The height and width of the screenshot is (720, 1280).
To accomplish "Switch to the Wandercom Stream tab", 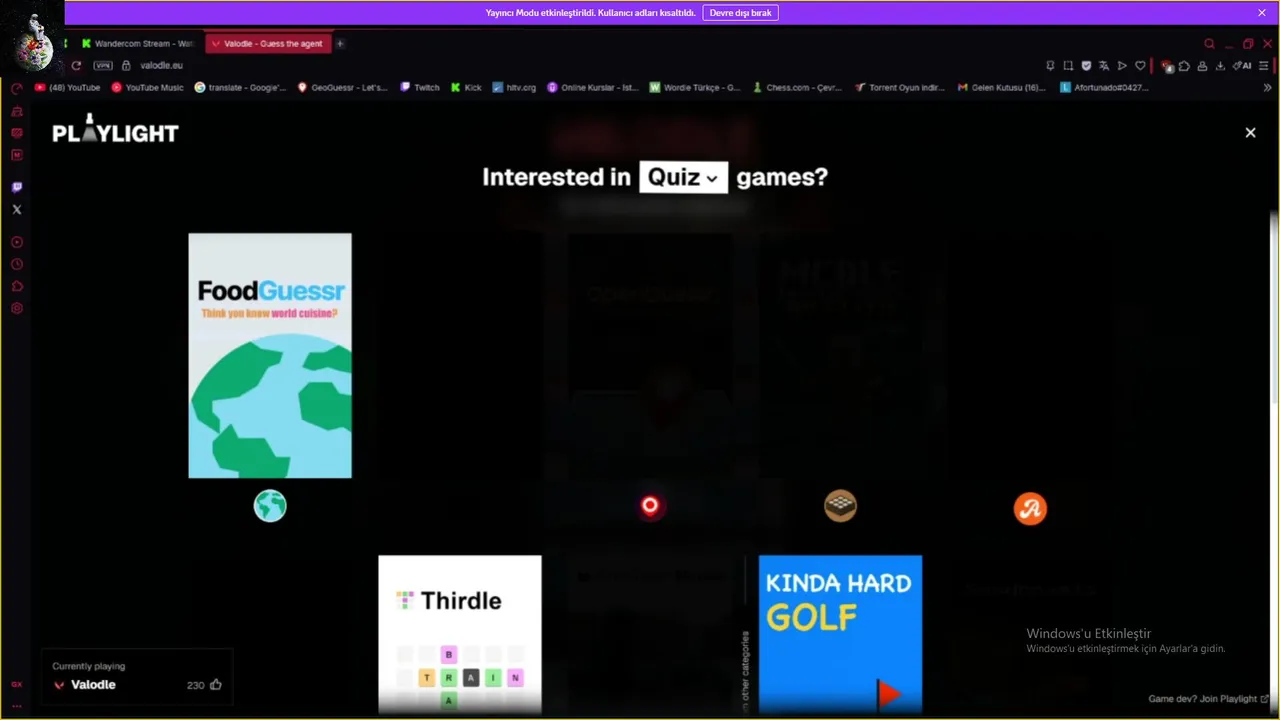I will (x=137, y=44).
